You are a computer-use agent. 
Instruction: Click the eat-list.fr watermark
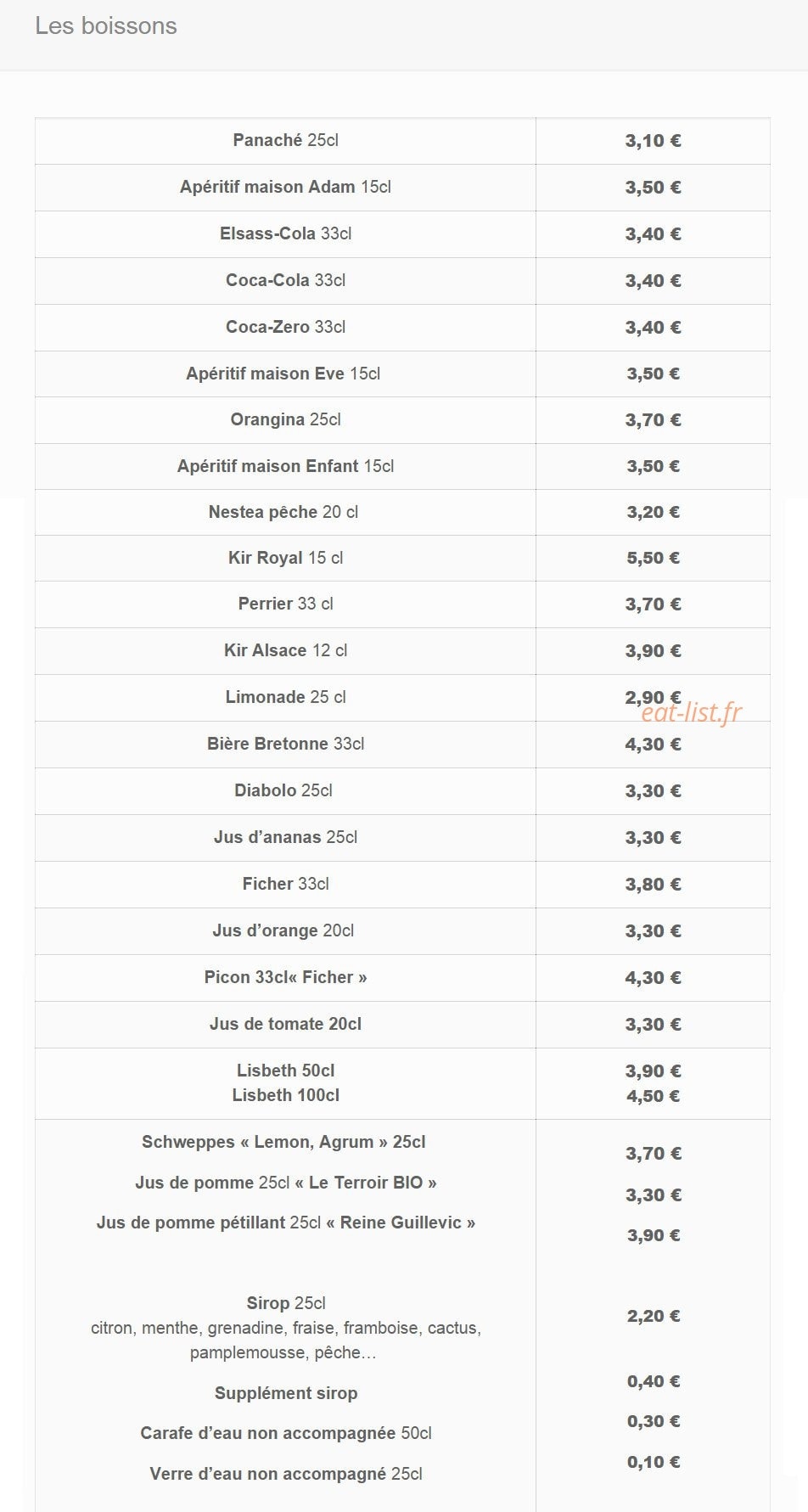click(x=691, y=713)
